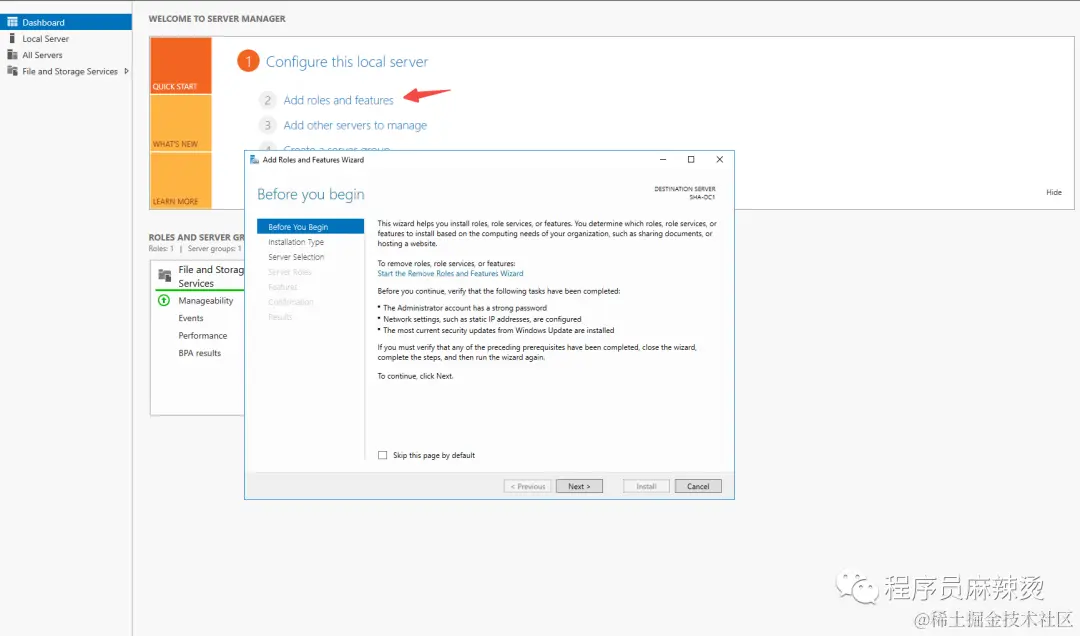Image resolution: width=1080 pixels, height=636 pixels.
Task: Select Before You Begin wizard step
Action: (310, 227)
